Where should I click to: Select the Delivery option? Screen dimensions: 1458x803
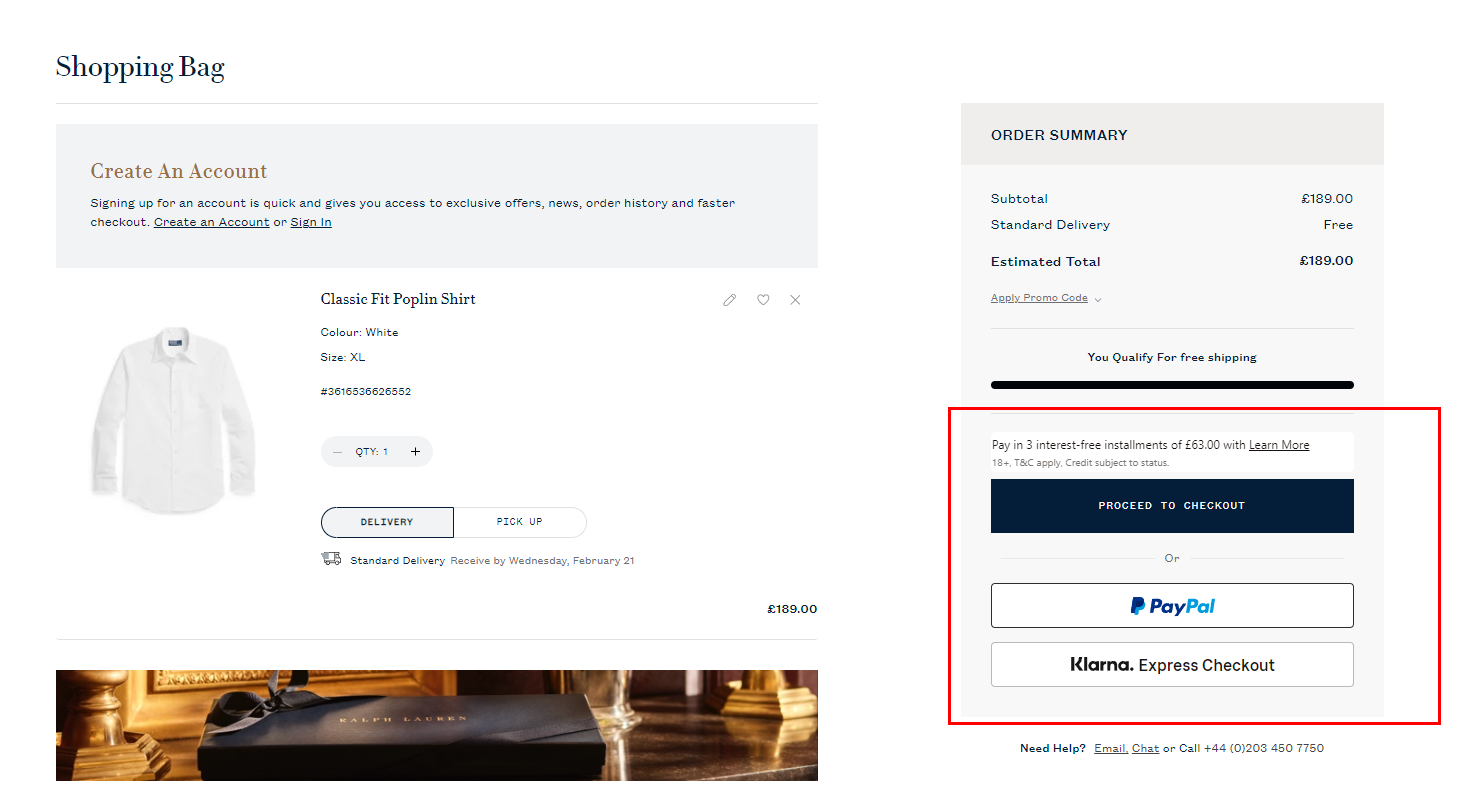tap(387, 522)
